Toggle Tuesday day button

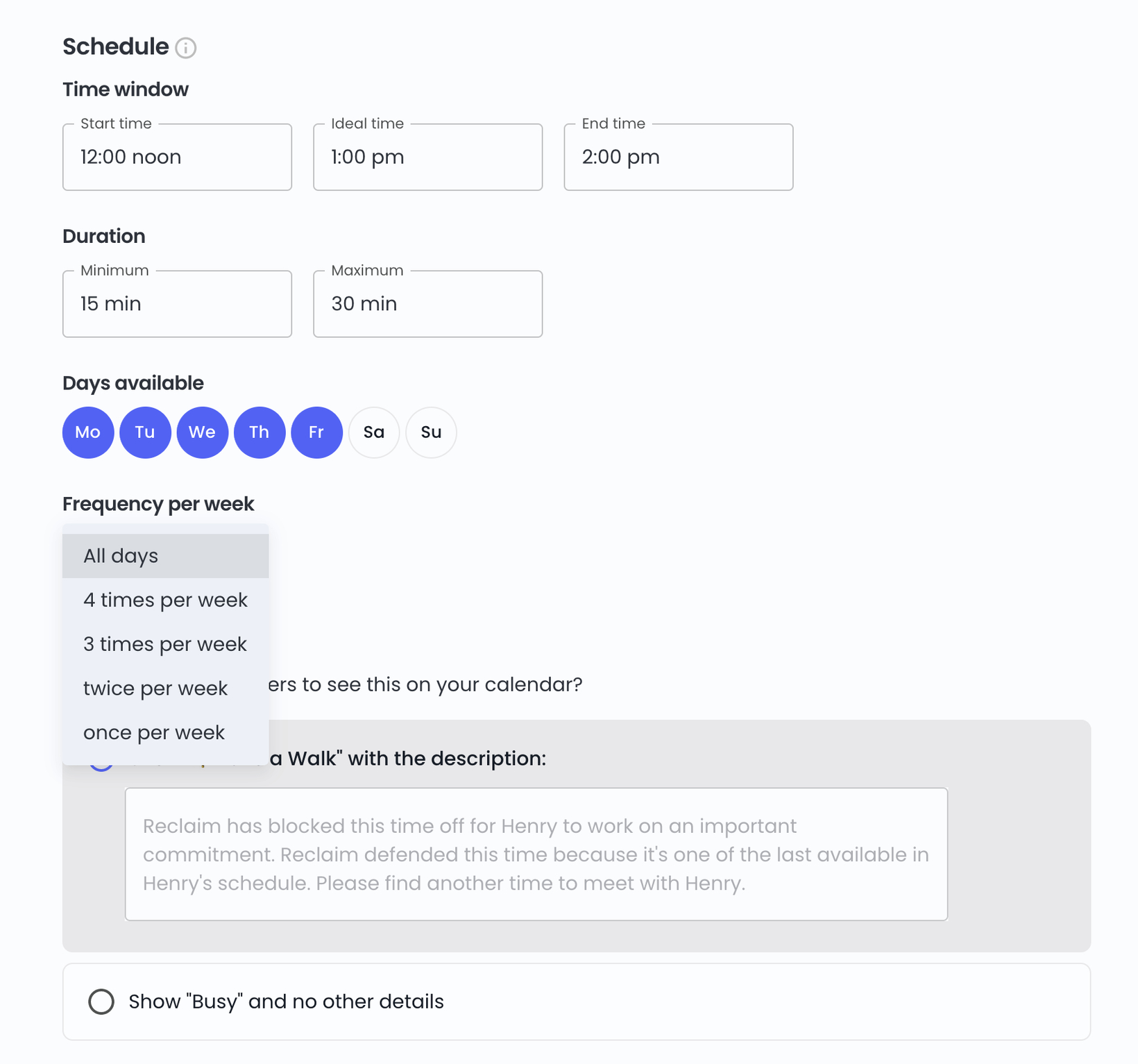pos(145,432)
